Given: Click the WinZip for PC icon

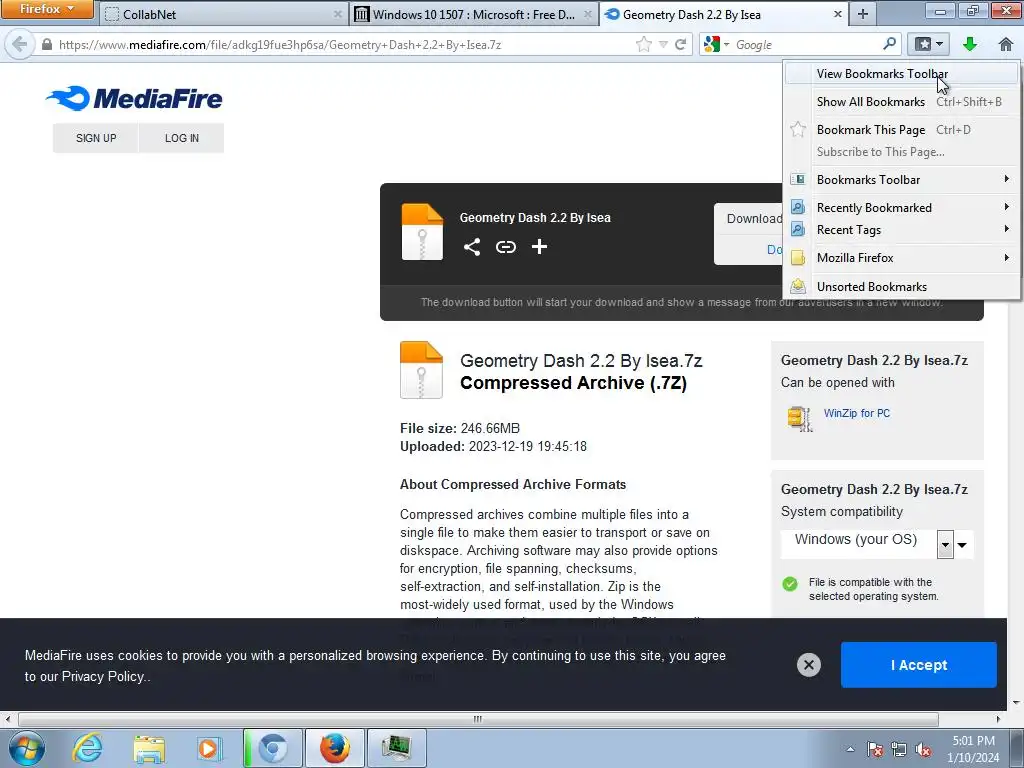Looking at the screenshot, I should [x=799, y=418].
